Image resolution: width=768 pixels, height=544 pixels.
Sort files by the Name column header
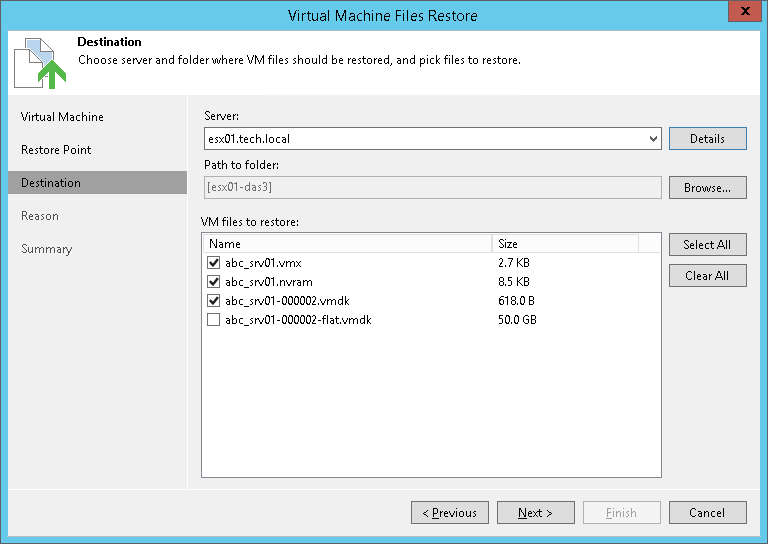[347, 244]
